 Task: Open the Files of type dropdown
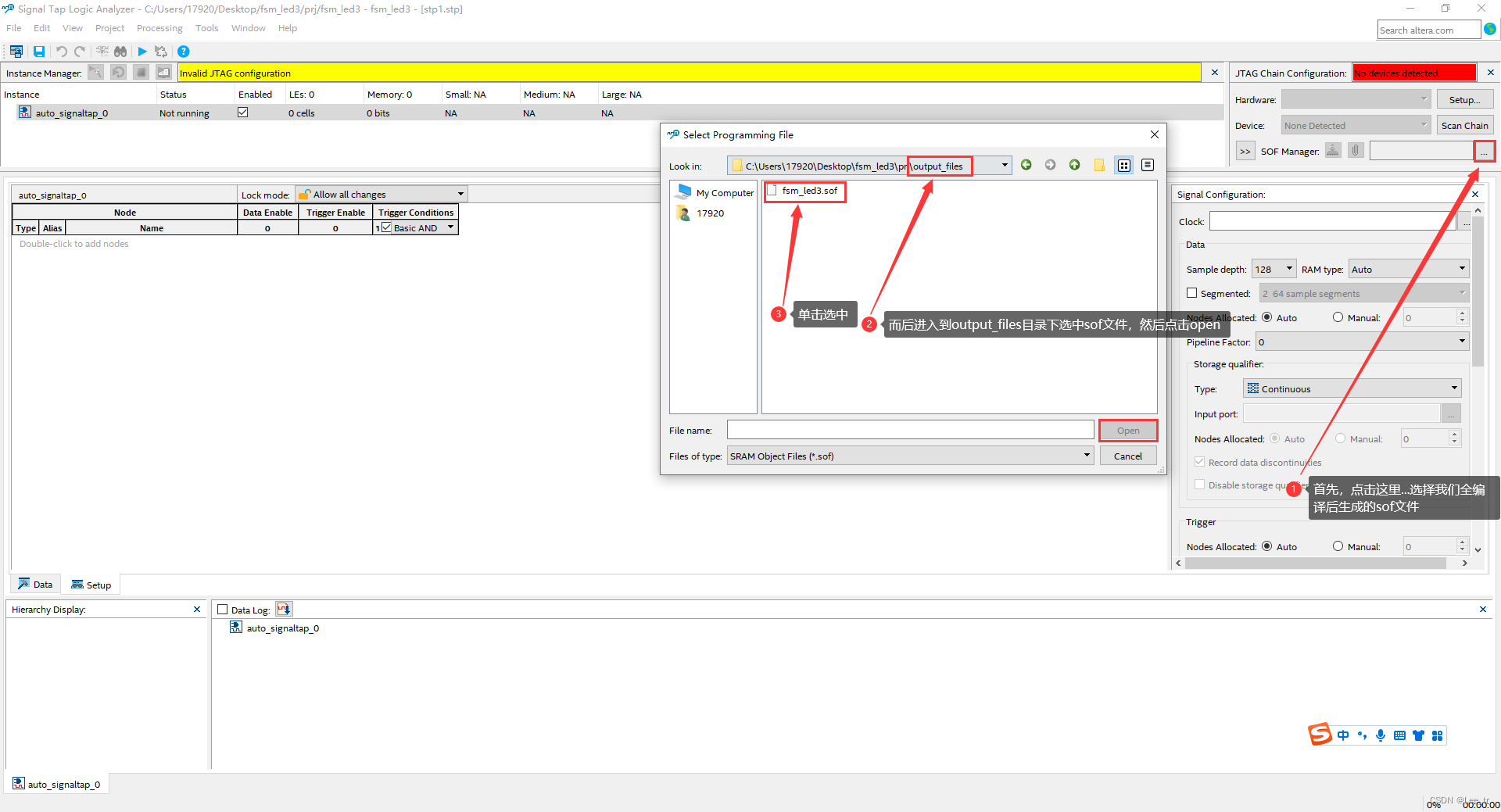[1085, 456]
